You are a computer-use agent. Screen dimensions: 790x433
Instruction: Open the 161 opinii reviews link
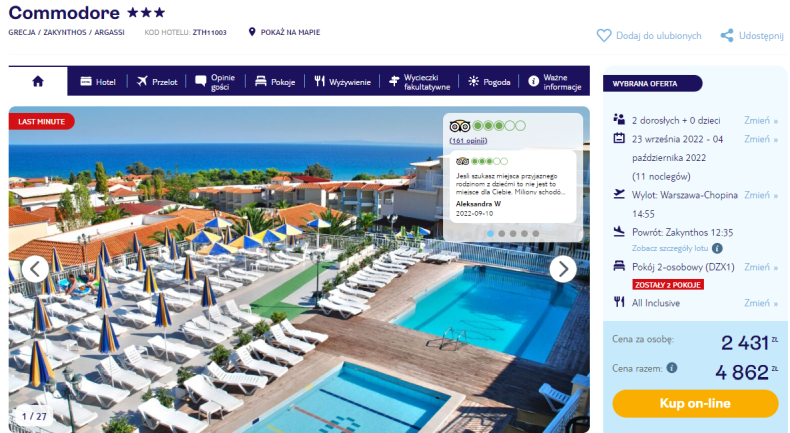tap(468, 141)
